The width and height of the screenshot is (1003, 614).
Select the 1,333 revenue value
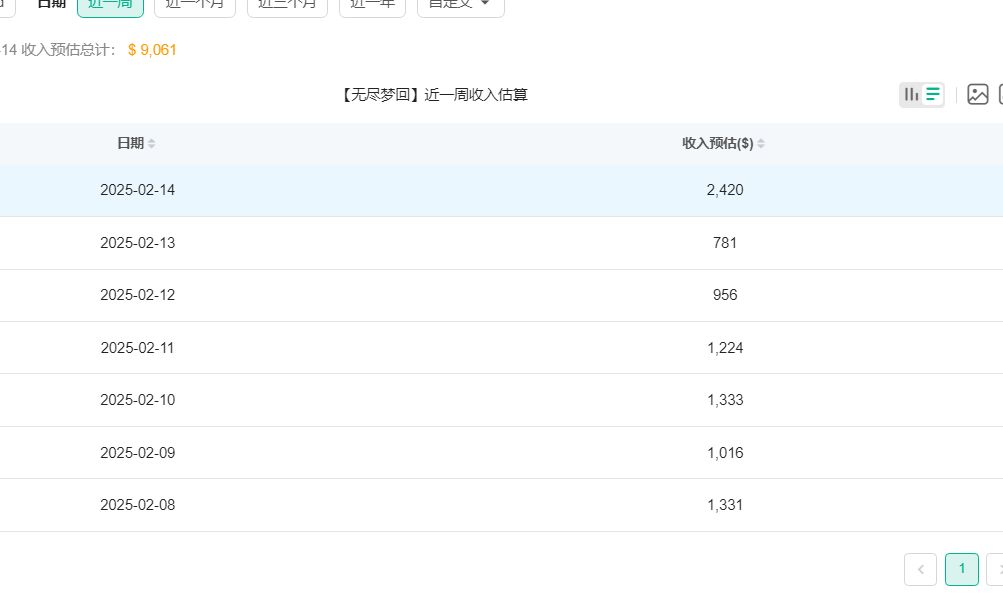(x=725, y=400)
